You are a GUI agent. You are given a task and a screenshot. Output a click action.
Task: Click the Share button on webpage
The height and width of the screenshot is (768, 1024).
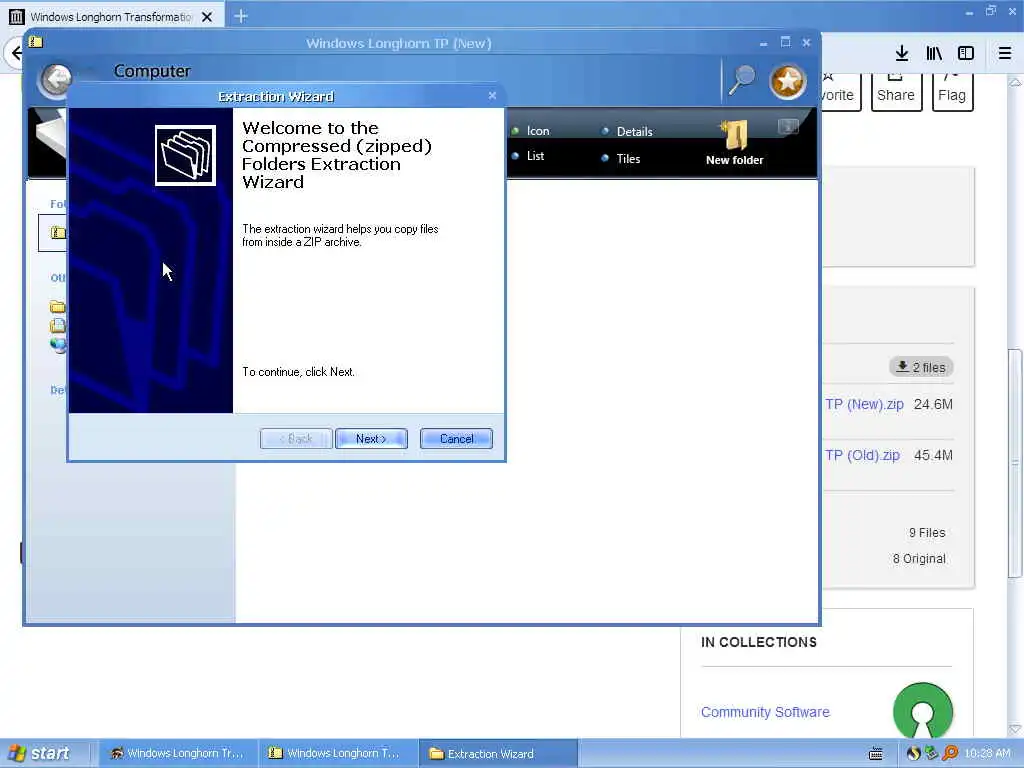click(896, 92)
